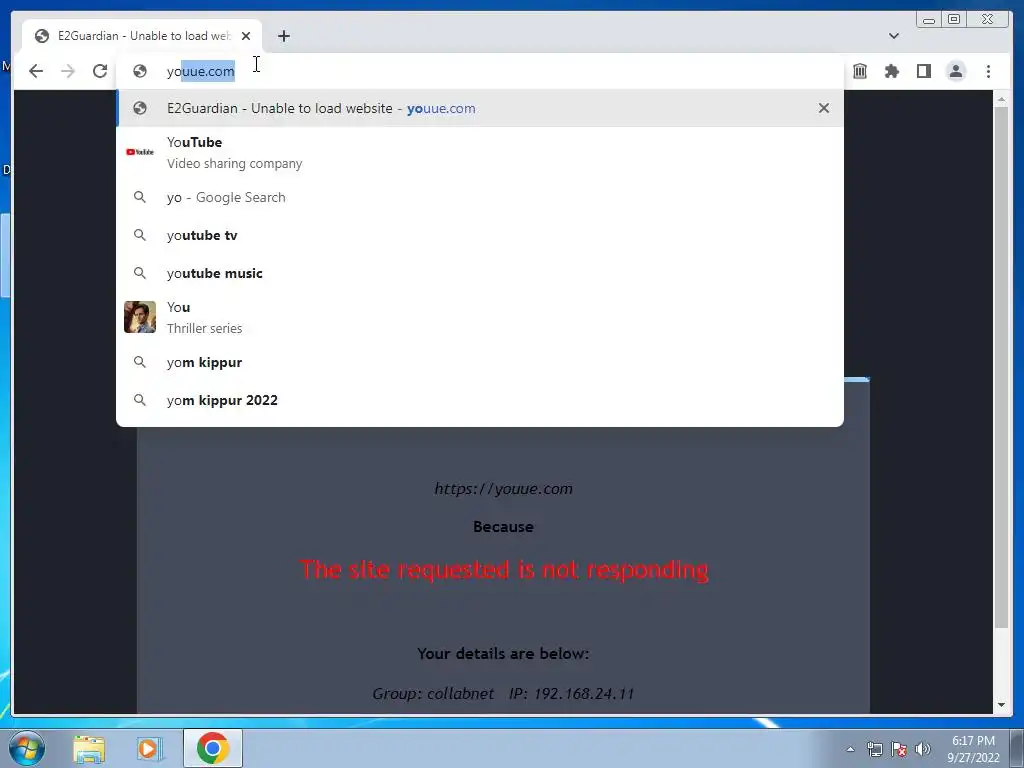The image size is (1024, 768).
Task: Click the scrollbar down arrow
Action: [x=1001, y=705]
